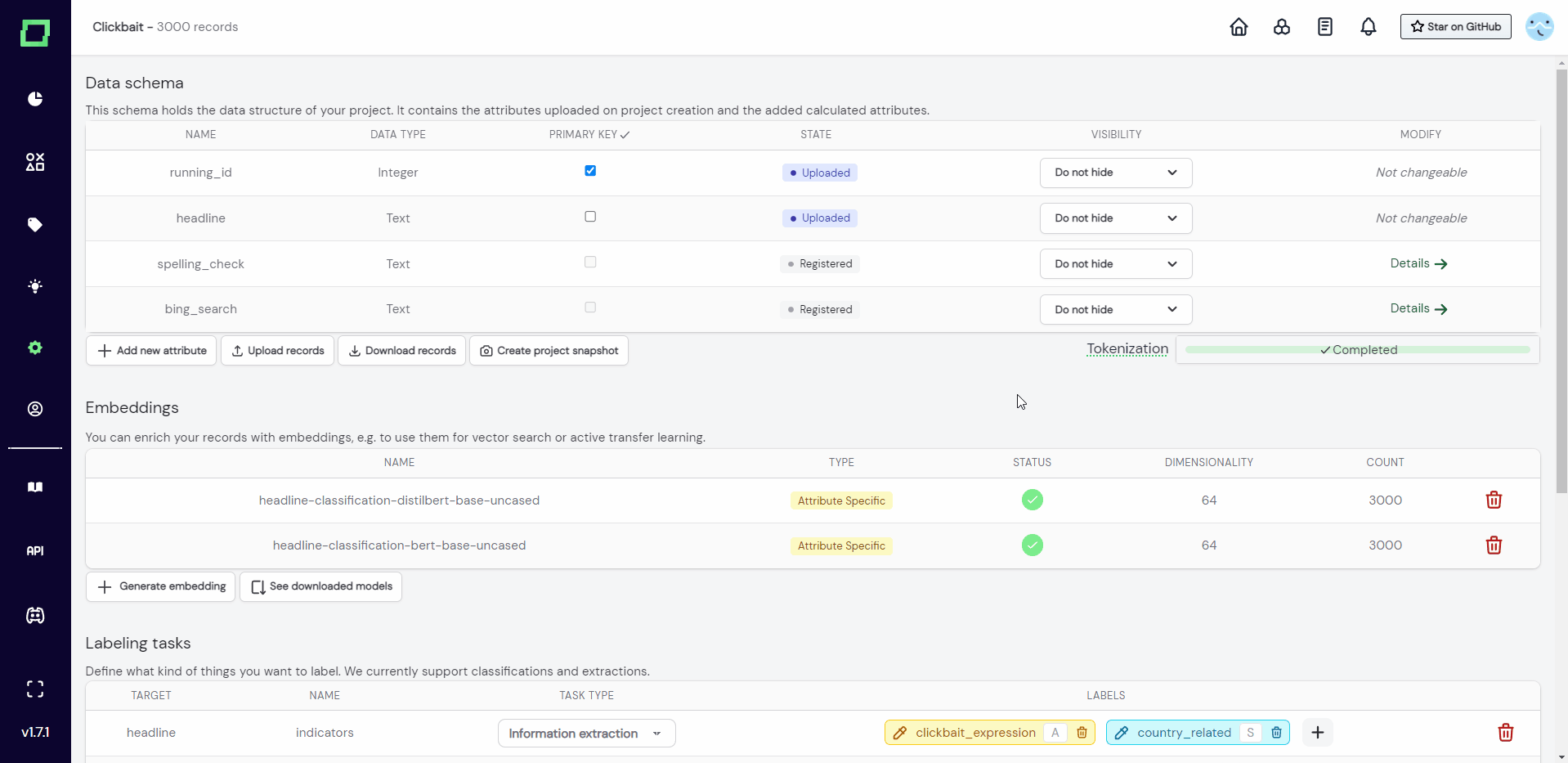Click See downloaded models button

pos(320,586)
